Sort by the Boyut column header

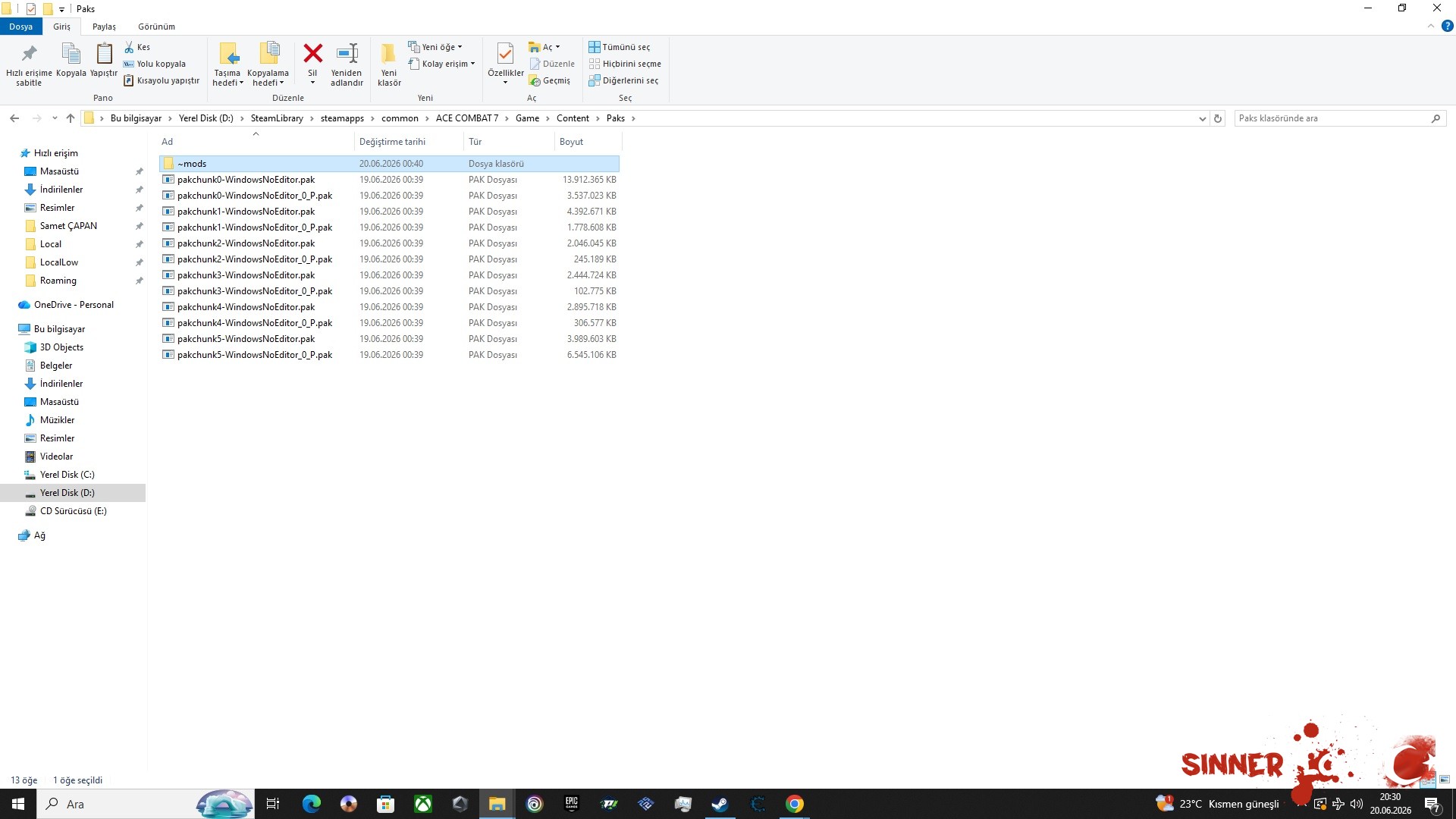[x=588, y=142]
